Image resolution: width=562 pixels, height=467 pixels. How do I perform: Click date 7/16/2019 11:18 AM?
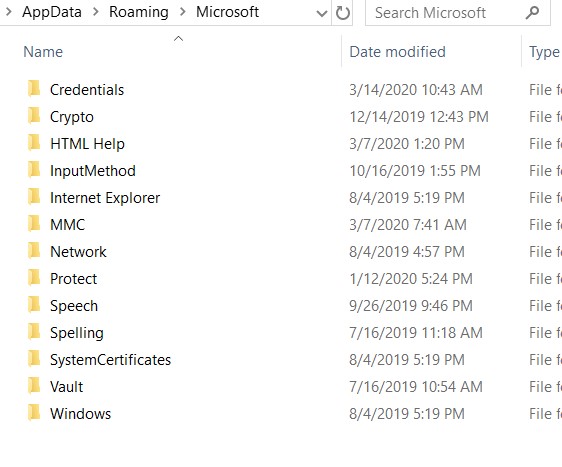(x=416, y=333)
